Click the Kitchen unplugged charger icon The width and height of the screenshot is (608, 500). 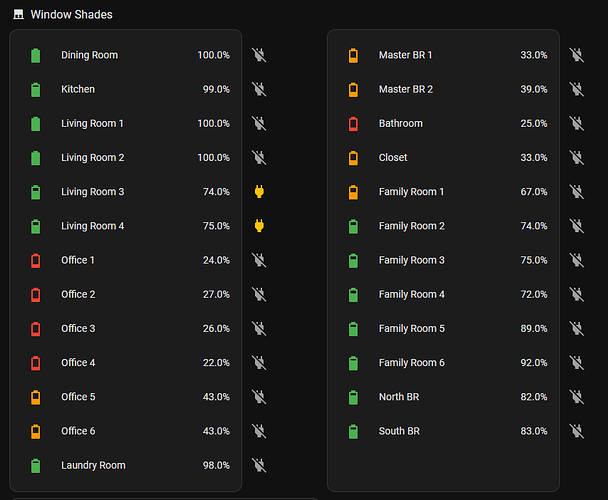coord(258,89)
